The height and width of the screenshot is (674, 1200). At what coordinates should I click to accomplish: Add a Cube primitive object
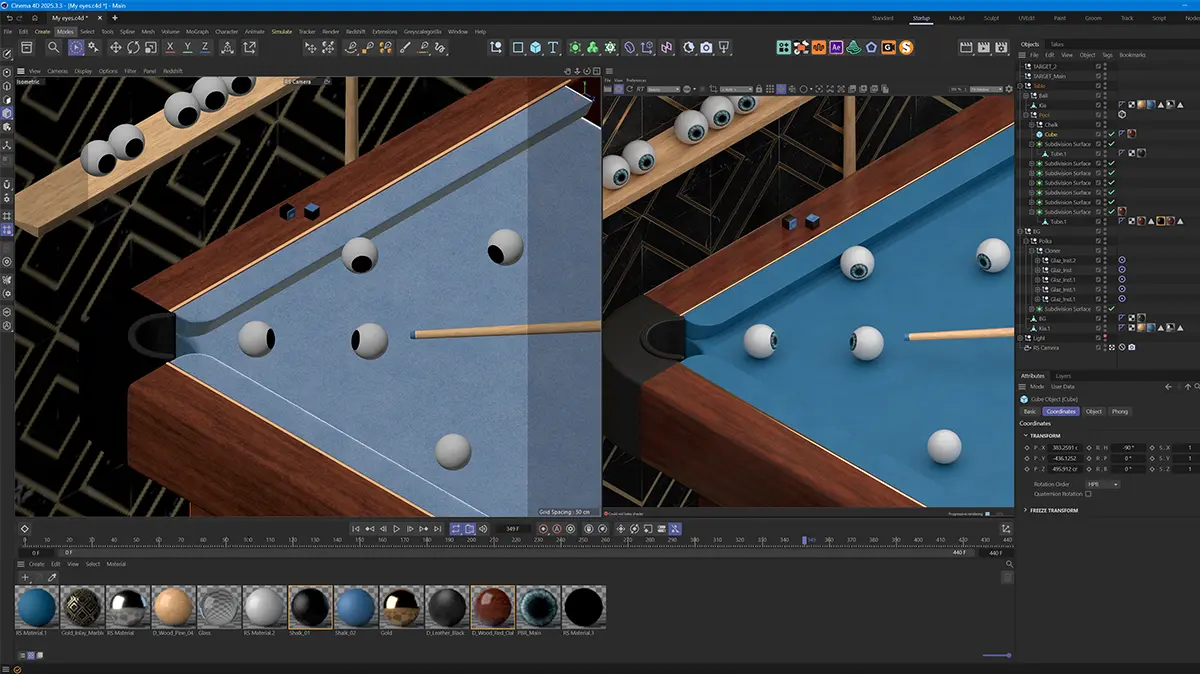[x=536, y=47]
